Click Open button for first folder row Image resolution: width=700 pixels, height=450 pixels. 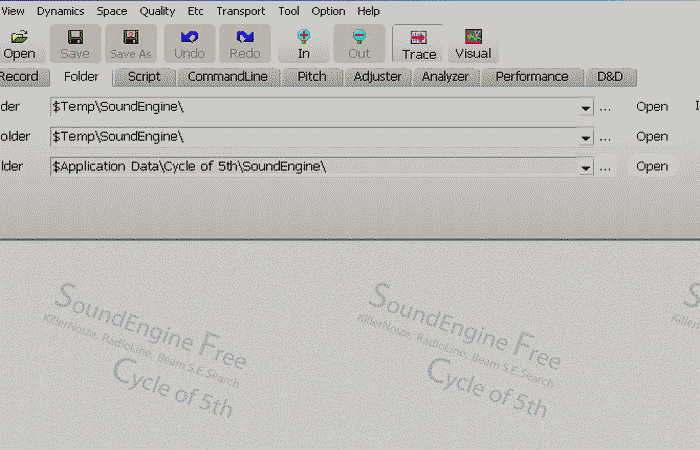652,107
